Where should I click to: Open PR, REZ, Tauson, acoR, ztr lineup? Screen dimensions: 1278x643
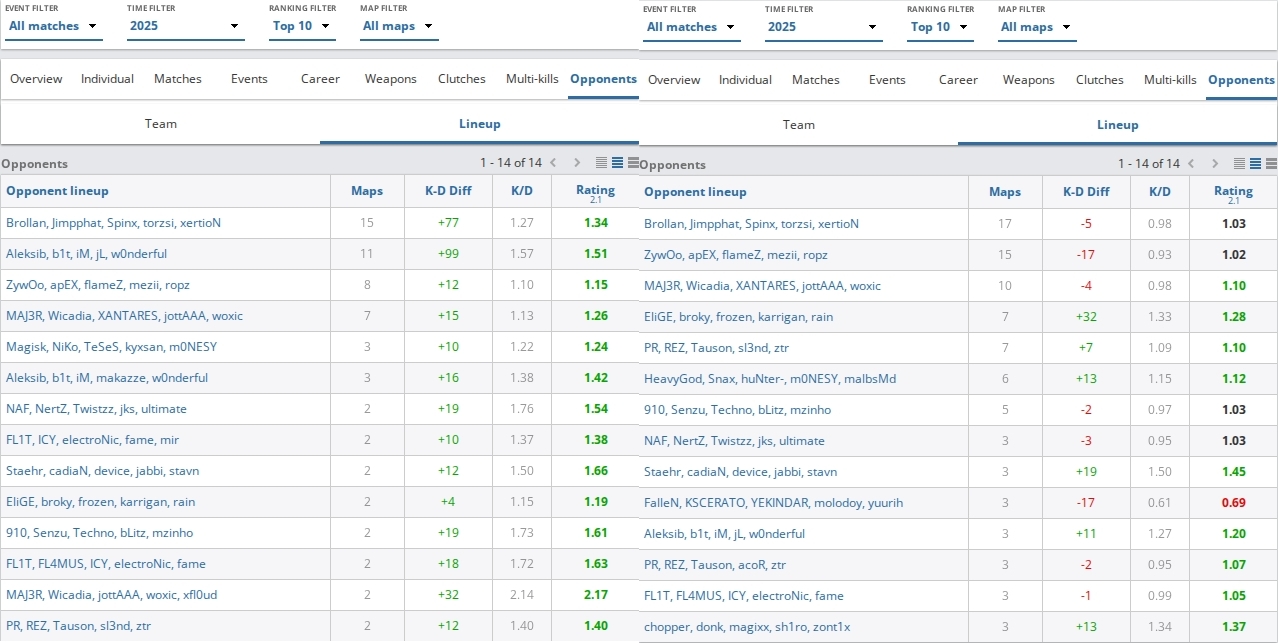coord(715,565)
